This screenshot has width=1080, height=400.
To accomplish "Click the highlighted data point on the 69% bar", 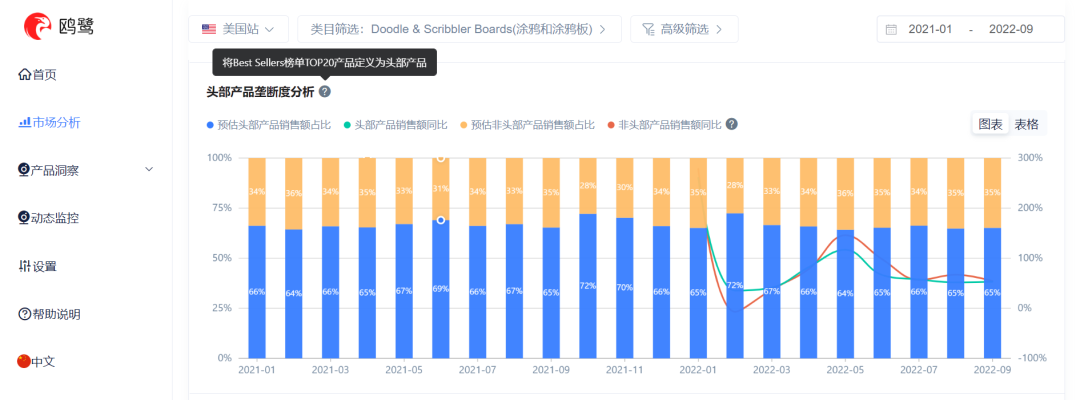I will (441, 220).
